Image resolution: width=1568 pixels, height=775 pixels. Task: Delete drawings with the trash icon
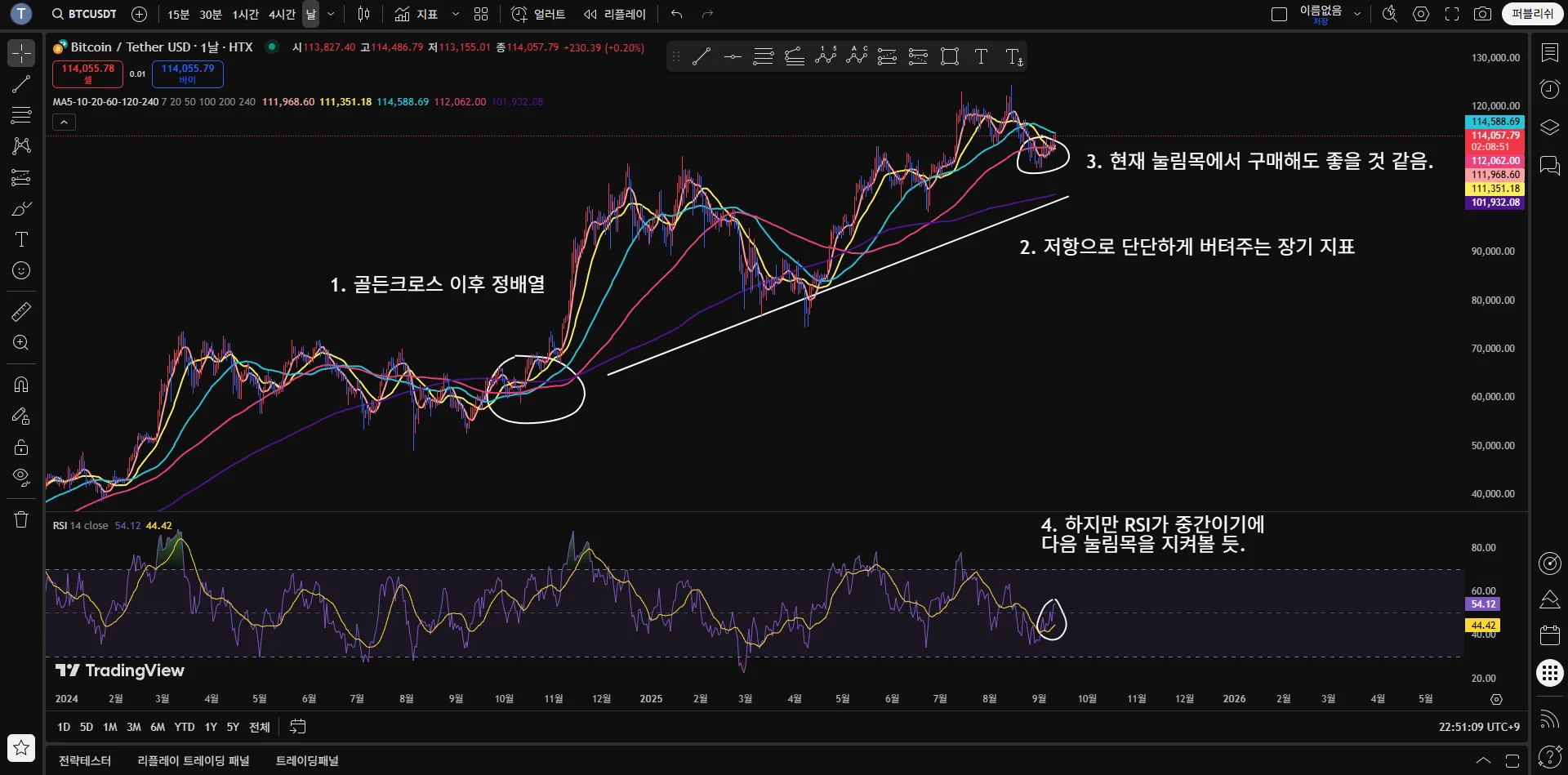tap(21, 519)
